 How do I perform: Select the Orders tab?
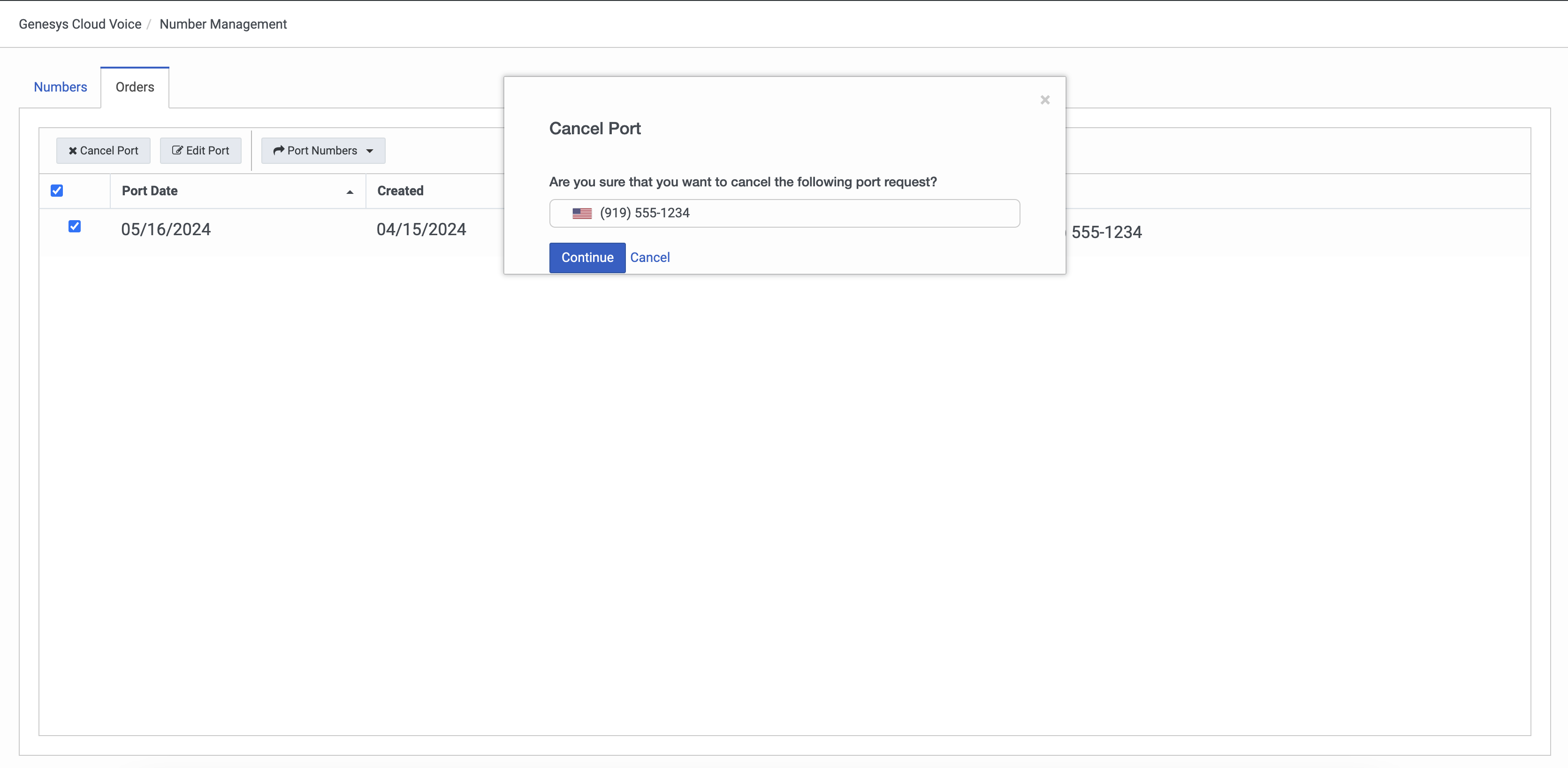click(135, 87)
